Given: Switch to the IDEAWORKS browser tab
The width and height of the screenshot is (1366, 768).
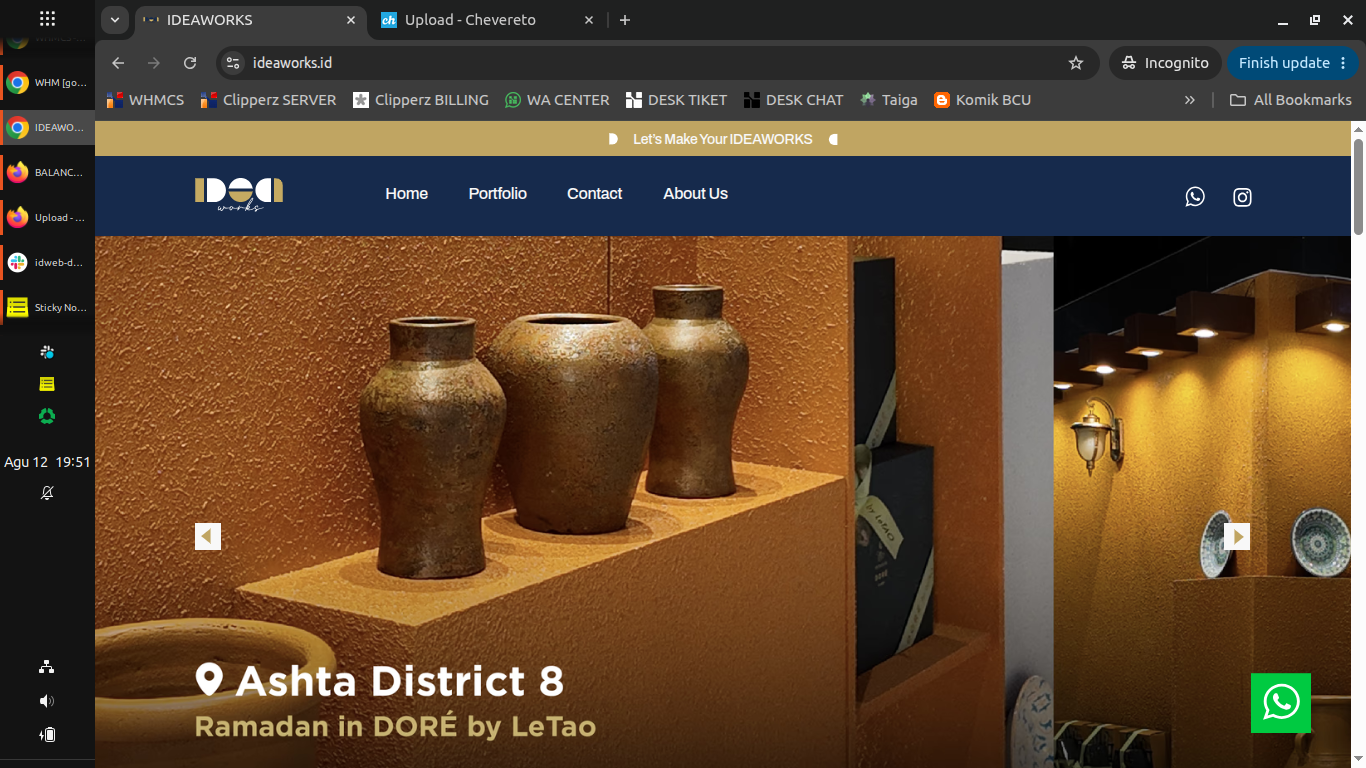Looking at the screenshot, I should pyautogui.click(x=250, y=20).
